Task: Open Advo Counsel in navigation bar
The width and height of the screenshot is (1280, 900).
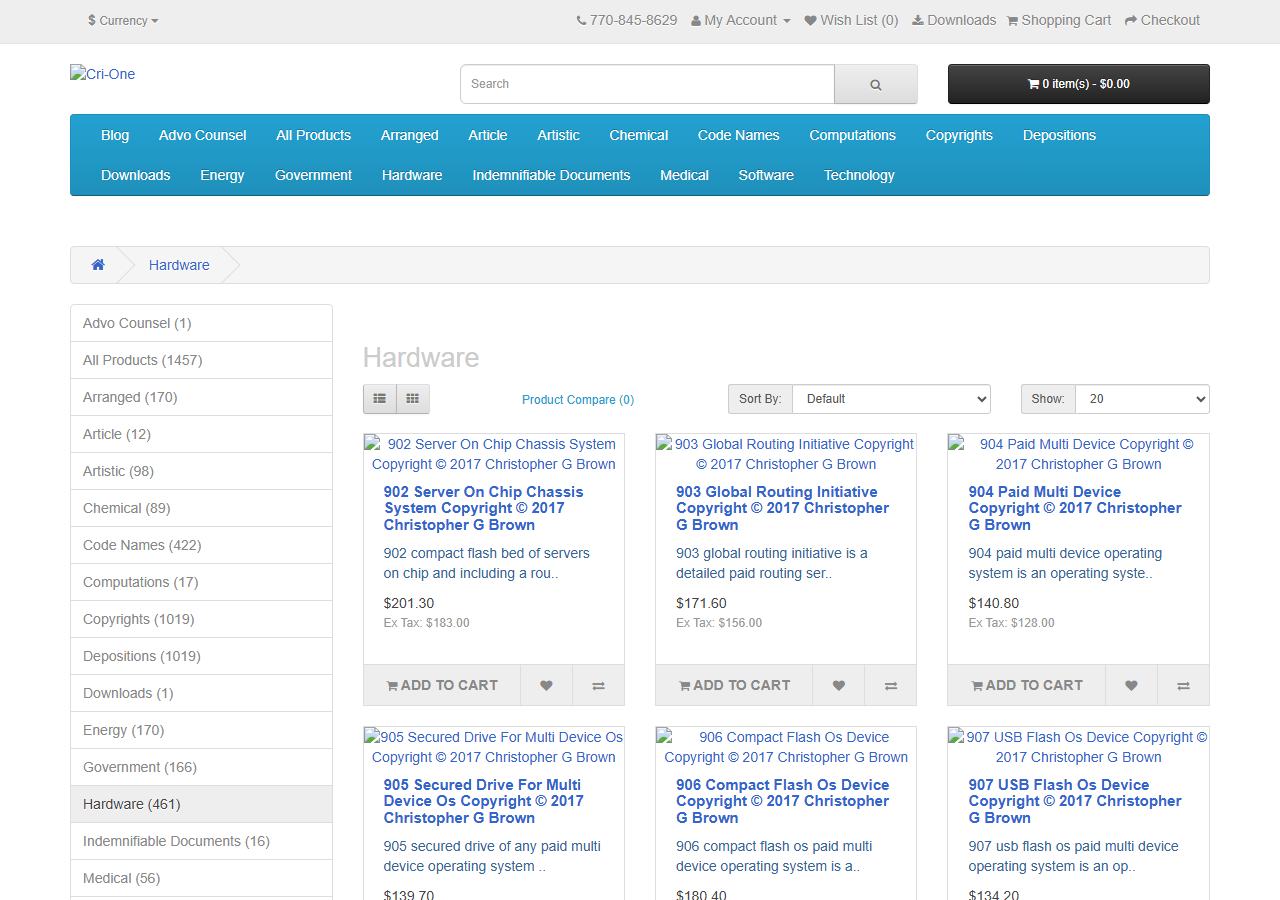Action: click(x=203, y=135)
